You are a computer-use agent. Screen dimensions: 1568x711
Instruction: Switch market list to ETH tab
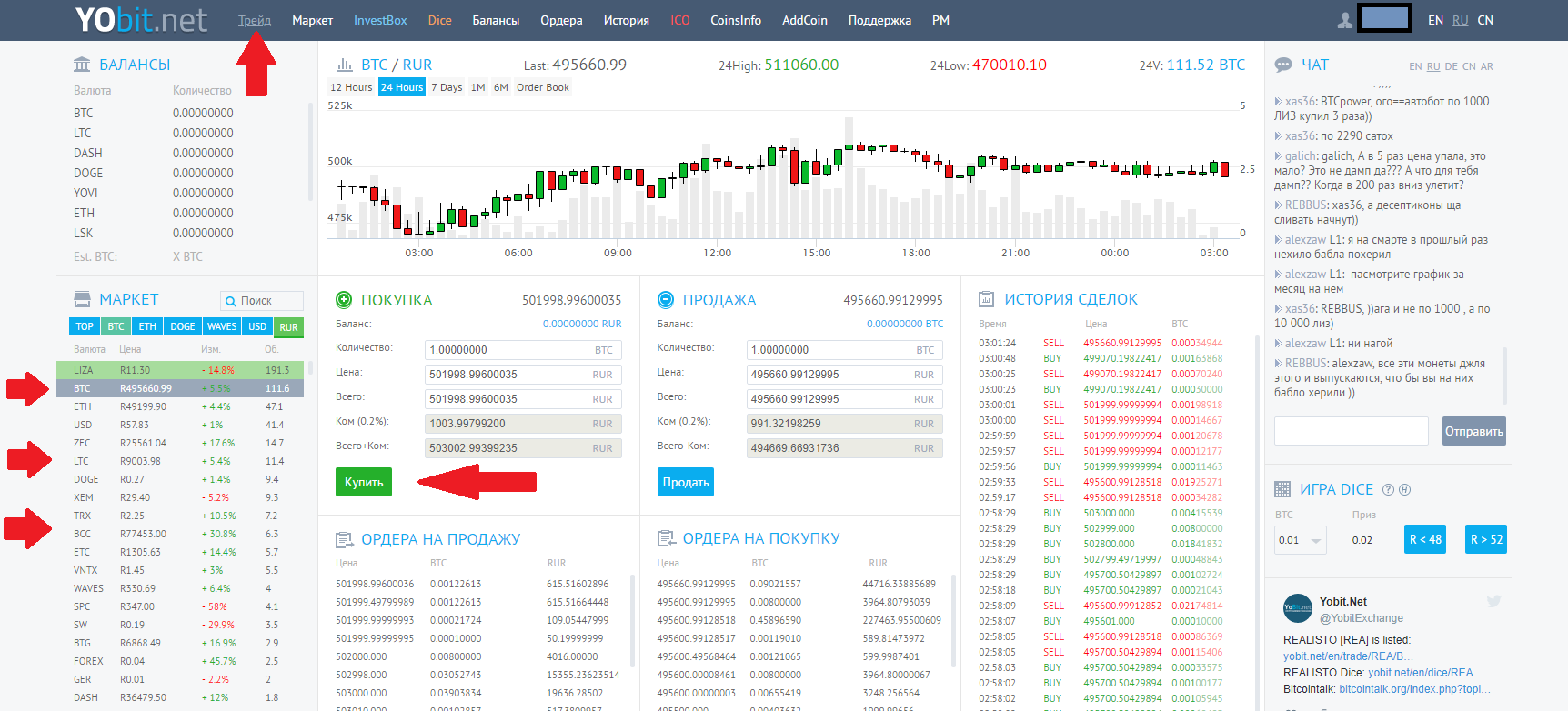147,326
